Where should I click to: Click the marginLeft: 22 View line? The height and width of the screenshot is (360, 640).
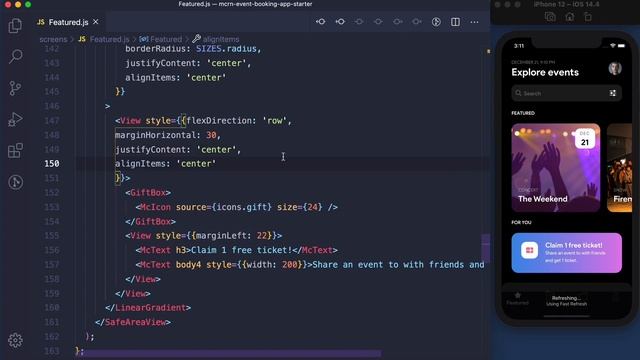pyautogui.click(x=203, y=236)
